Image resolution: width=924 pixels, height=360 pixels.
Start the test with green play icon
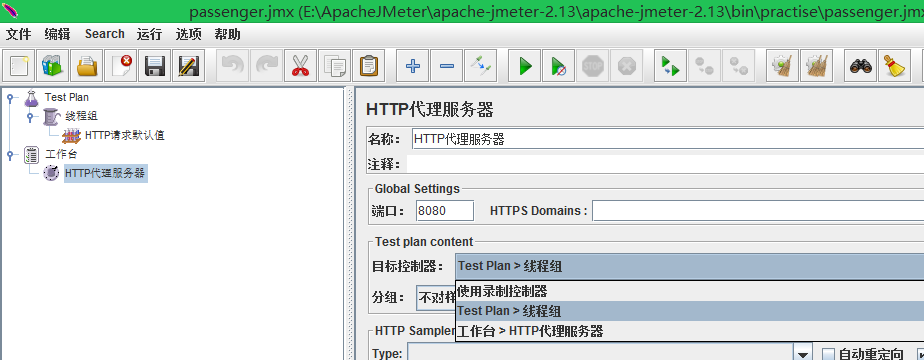pyautogui.click(x=524, y=65)
